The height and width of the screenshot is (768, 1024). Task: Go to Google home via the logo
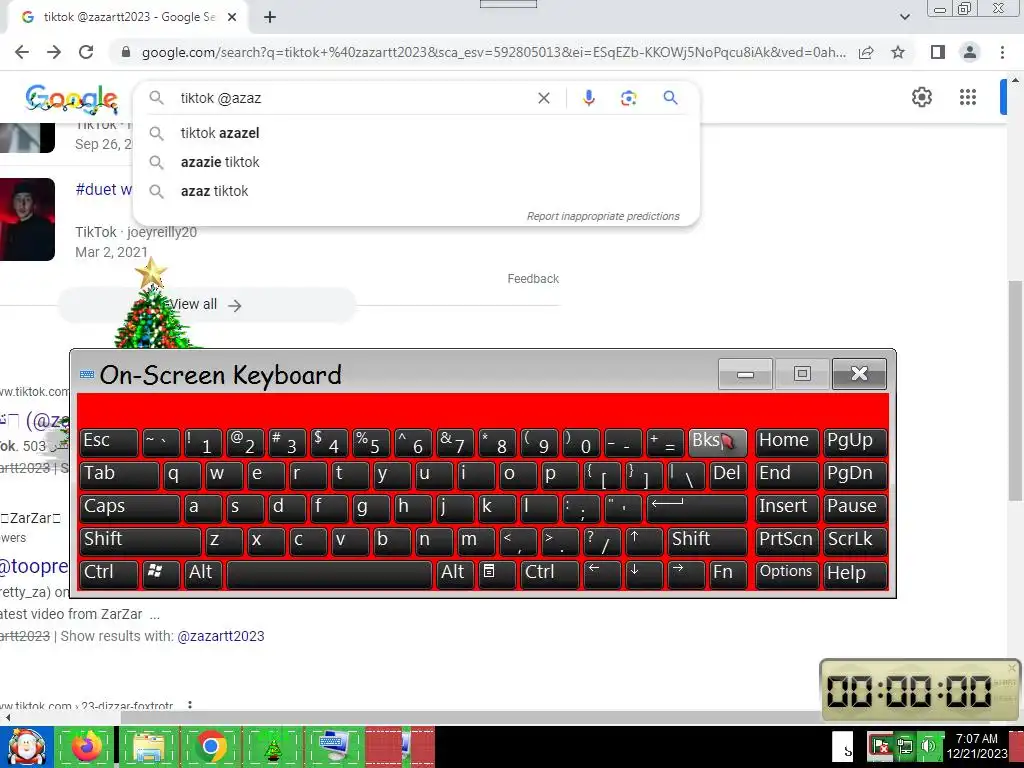point(72,99)
